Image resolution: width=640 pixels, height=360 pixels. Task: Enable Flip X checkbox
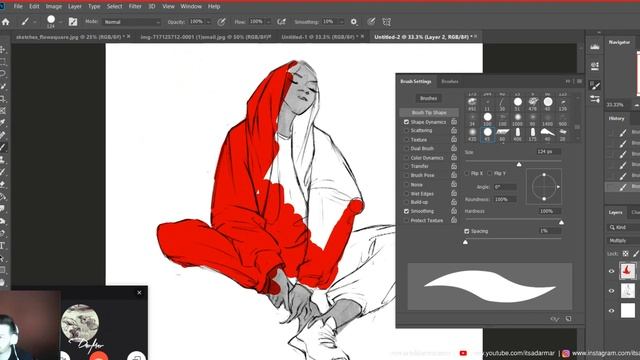click(x=467, y=173)
